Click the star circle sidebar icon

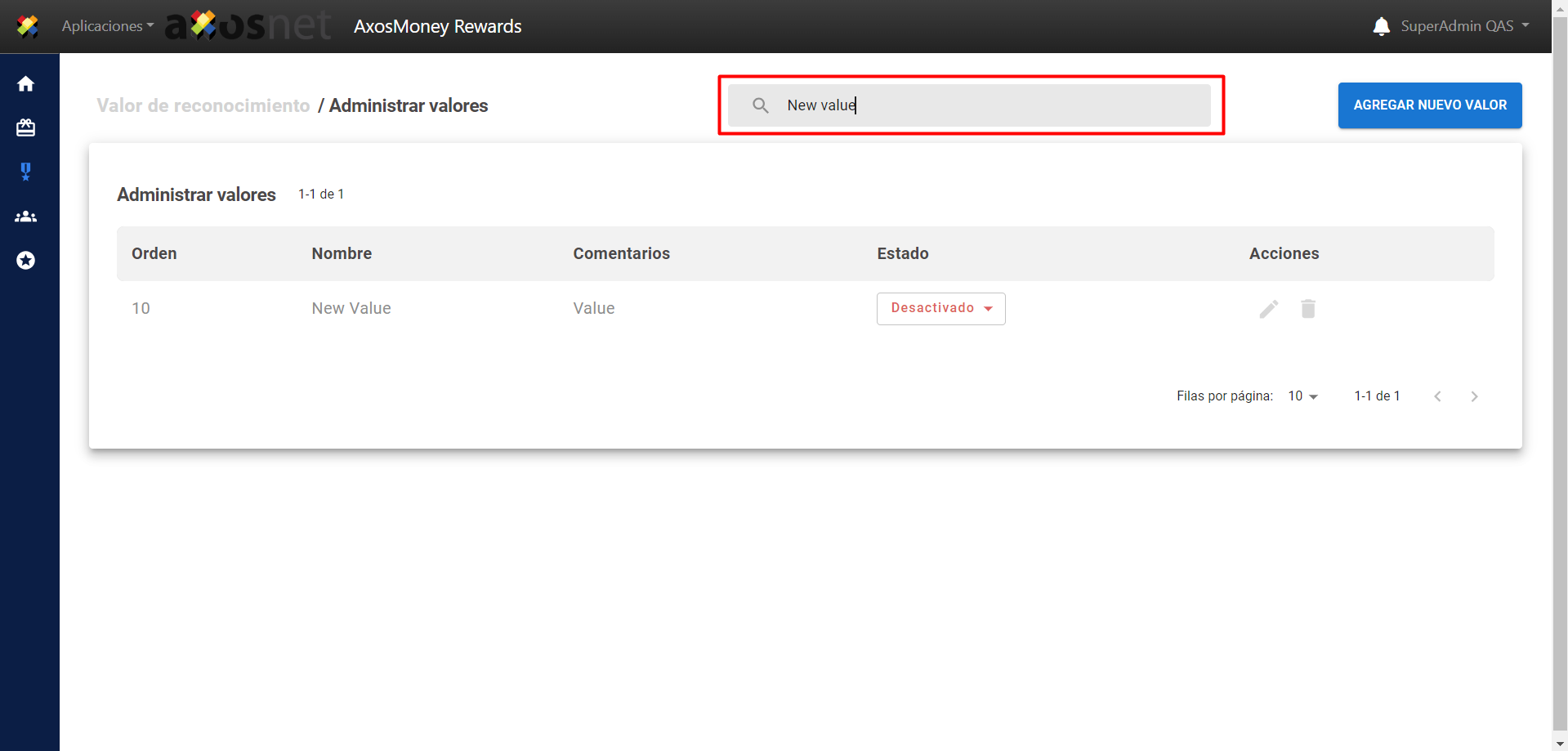[x=26, y=261]
